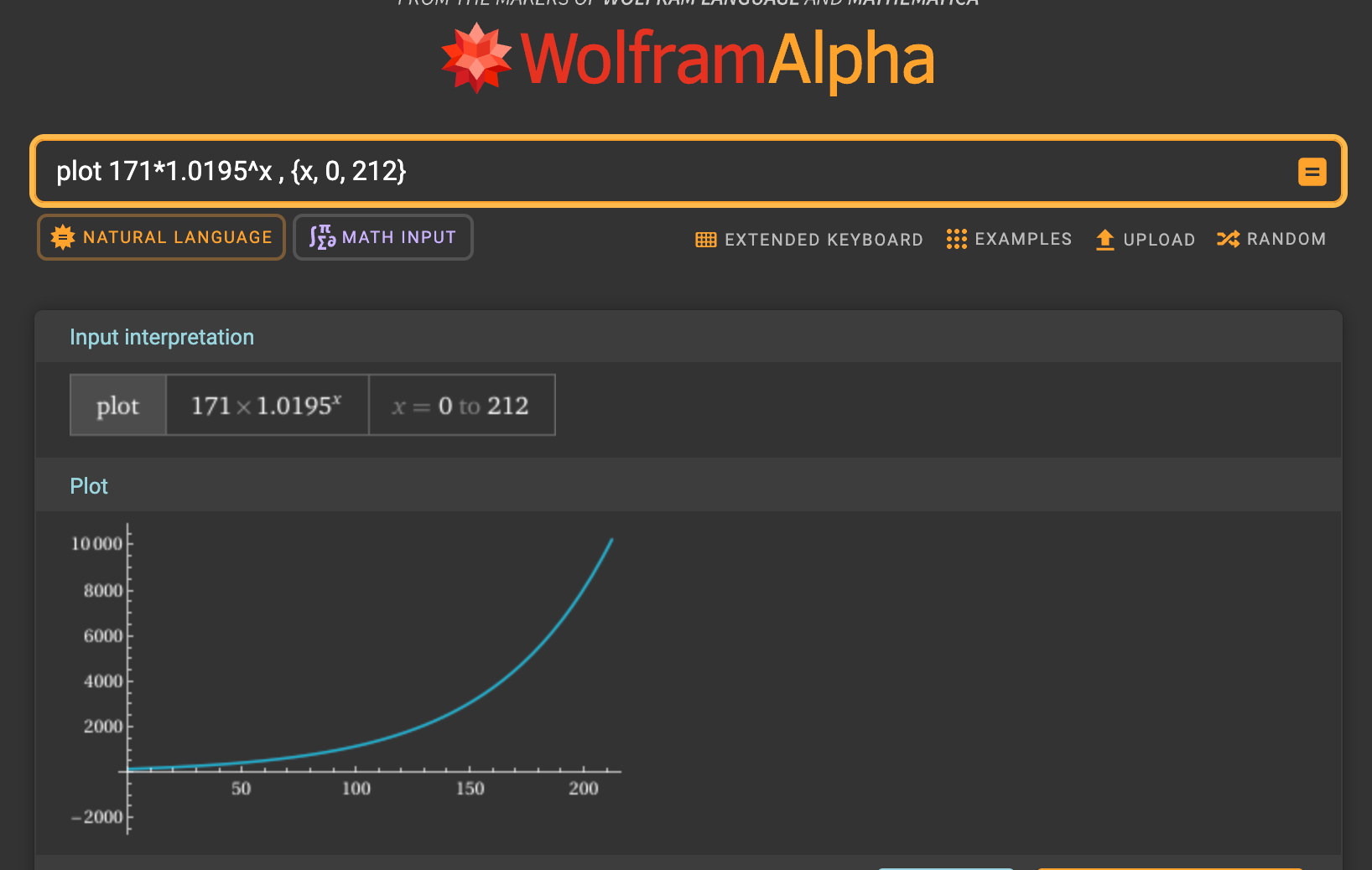Image resolution: width=1372 pixels, height=870 pixels.
Task: Open the Extended Keyboard
Action: 809,240
